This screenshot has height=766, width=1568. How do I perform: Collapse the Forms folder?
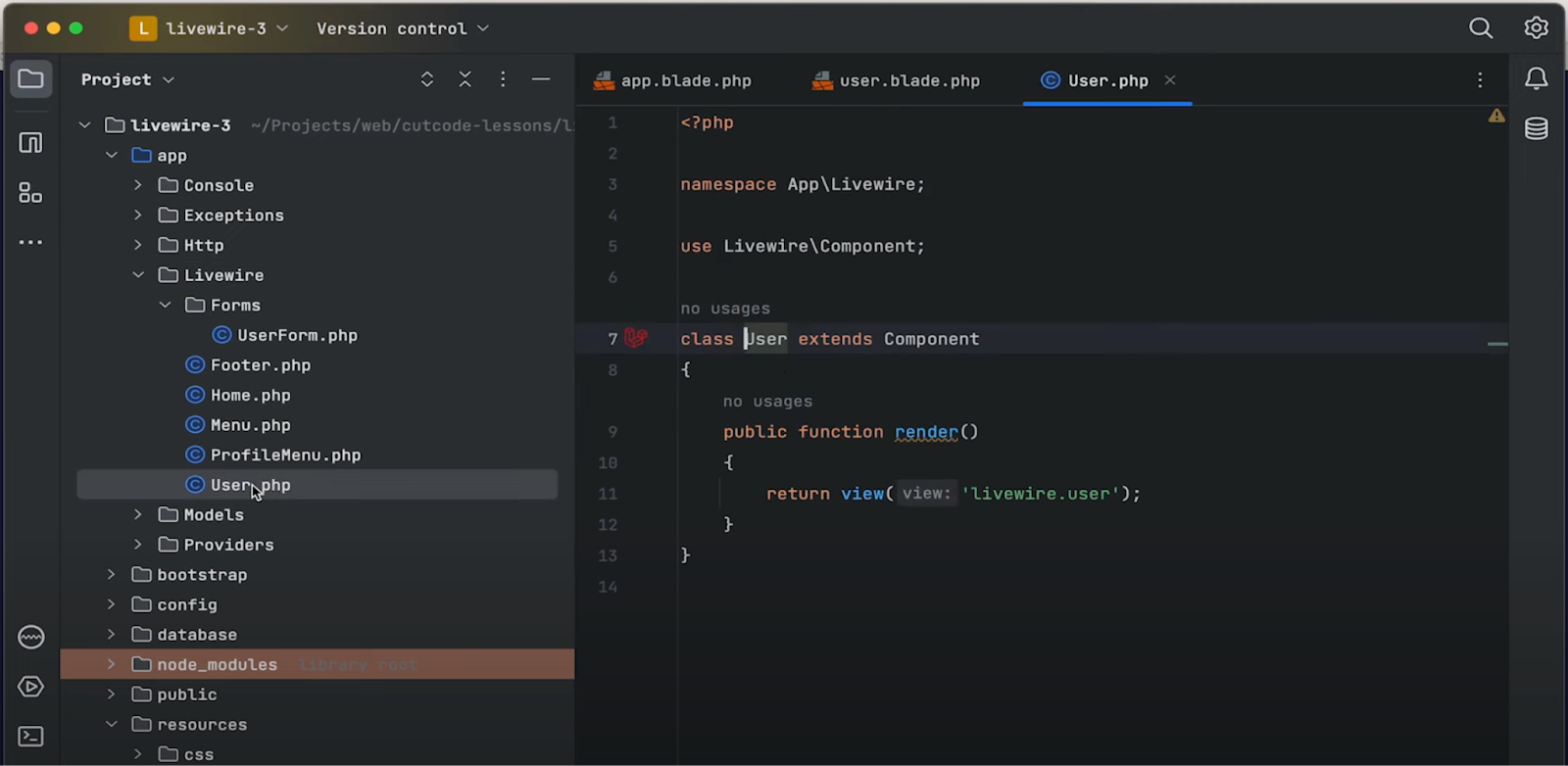pos(165,306)
